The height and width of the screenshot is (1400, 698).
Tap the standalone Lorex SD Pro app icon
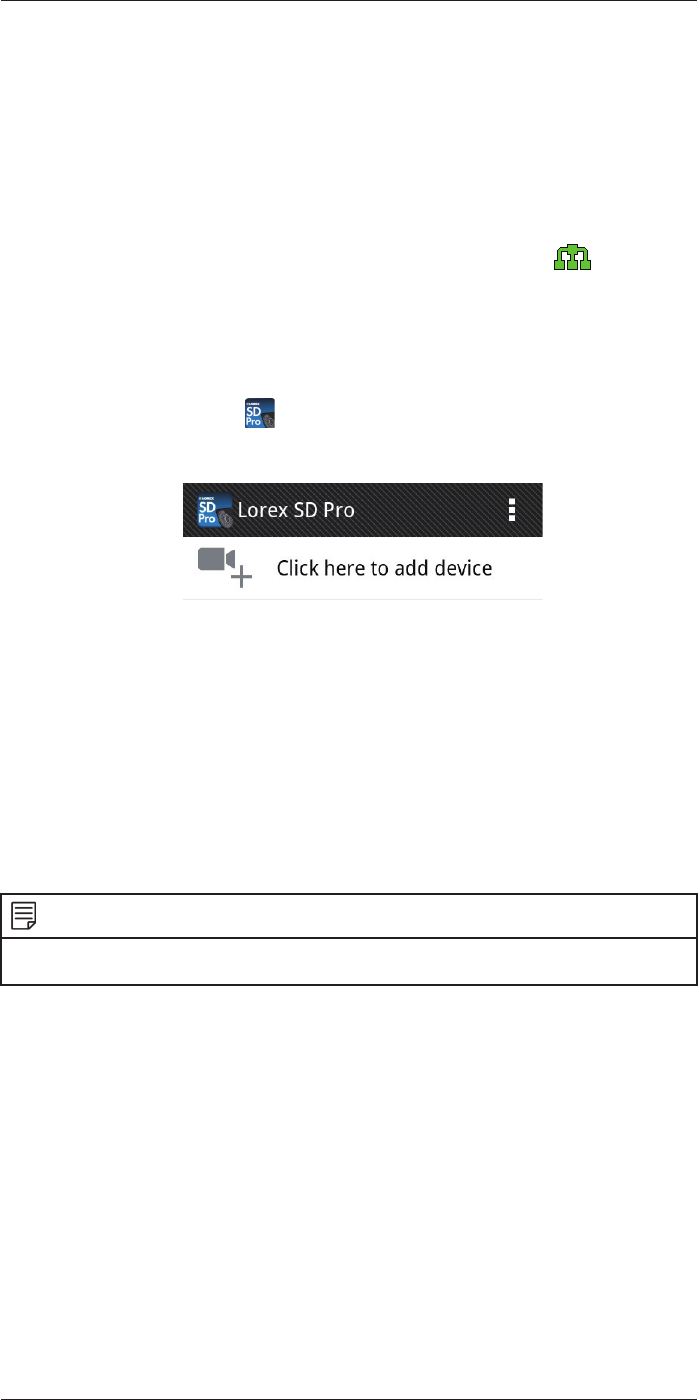click(x=261, y=414)
